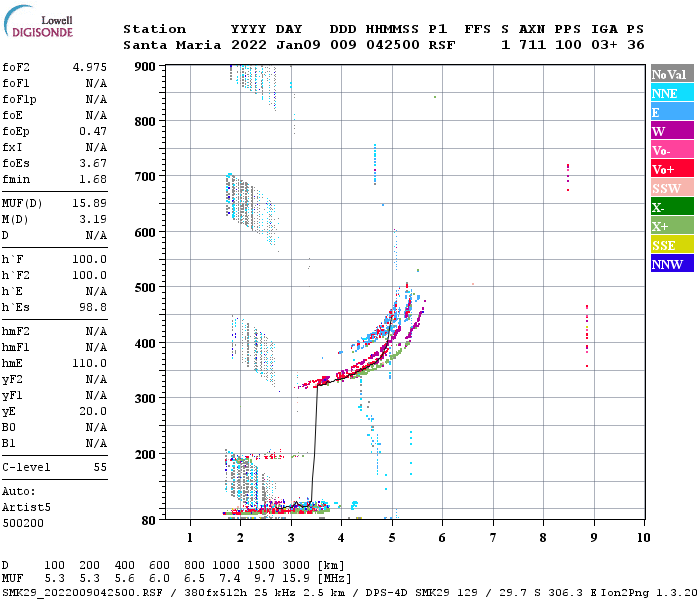Select the B0 parameter label
The image size is (700, 600).
click(9, 428)
